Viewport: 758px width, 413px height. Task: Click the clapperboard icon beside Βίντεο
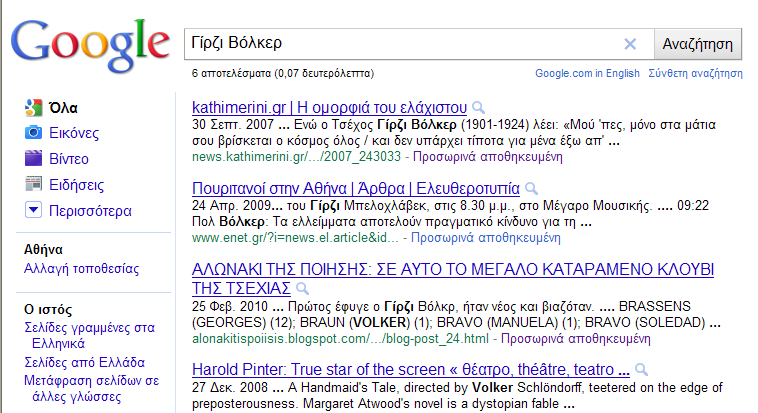tap(33, 158)
